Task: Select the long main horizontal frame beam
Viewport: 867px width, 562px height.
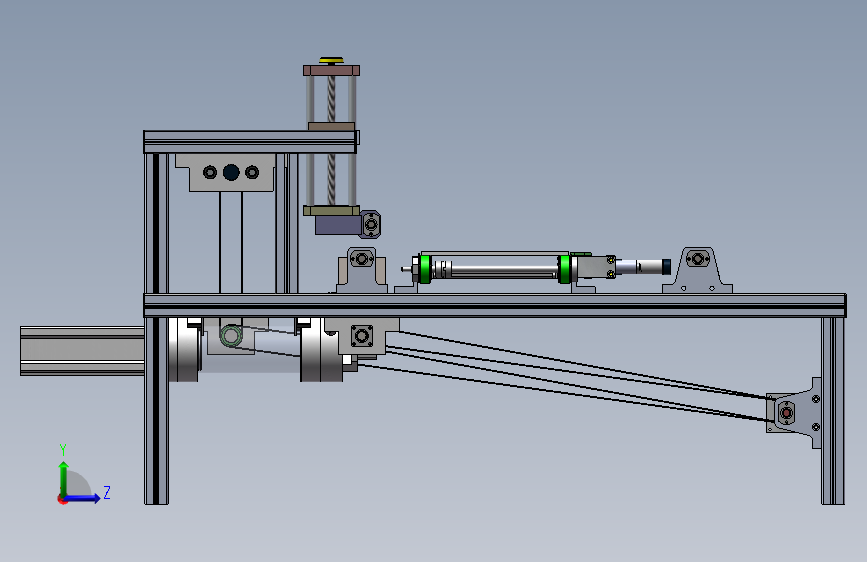Action: [495, 305]
